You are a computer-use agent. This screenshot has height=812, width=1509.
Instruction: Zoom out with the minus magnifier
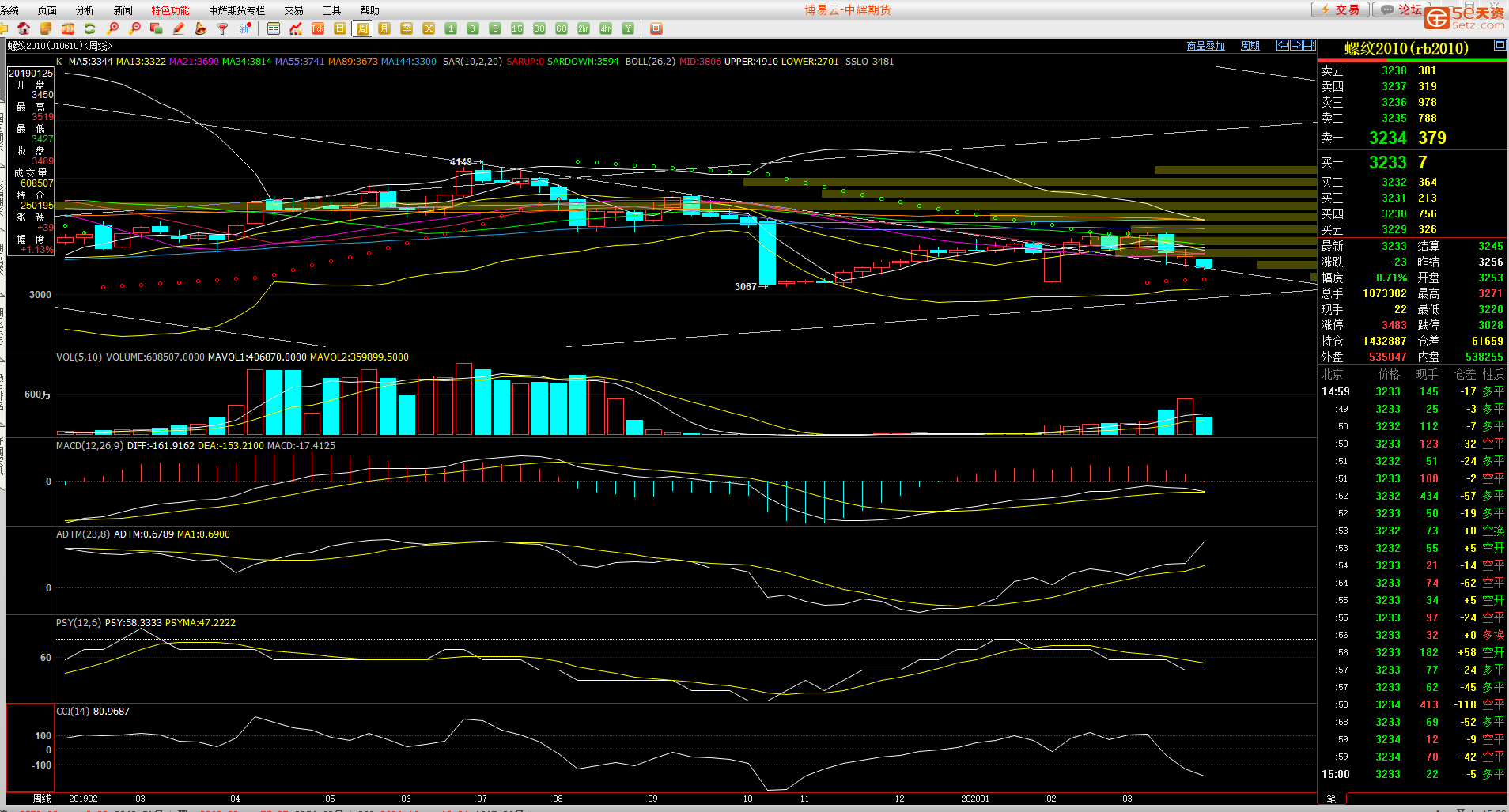pyautogui.click(x=134, y=28)
